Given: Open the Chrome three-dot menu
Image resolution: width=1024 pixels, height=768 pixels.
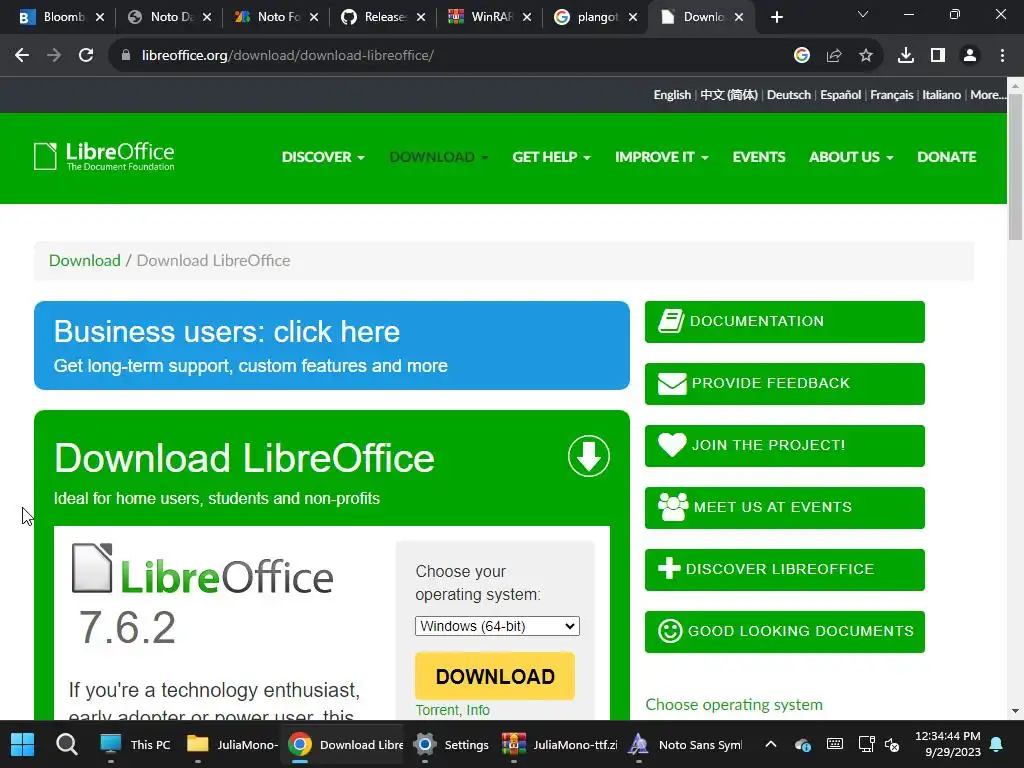Looking at the screenshot, I should 1002,56.
